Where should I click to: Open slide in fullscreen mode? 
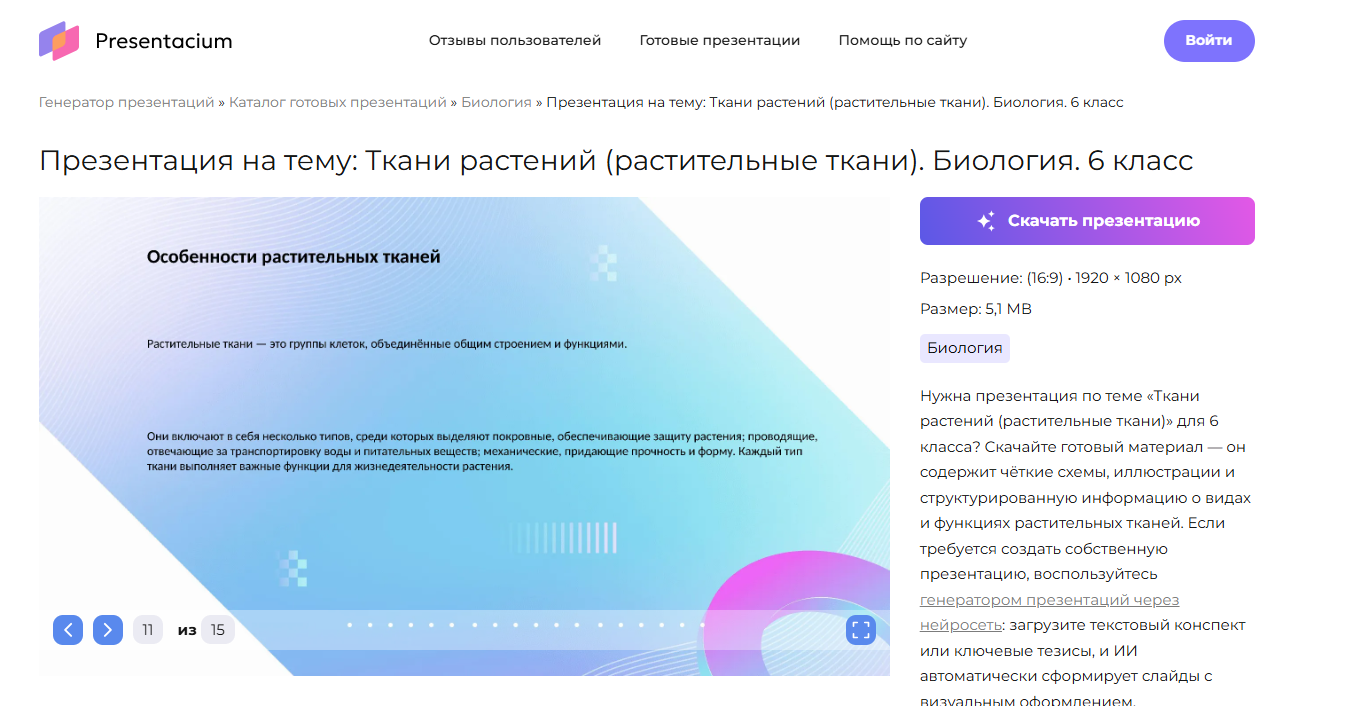point(860,630)
